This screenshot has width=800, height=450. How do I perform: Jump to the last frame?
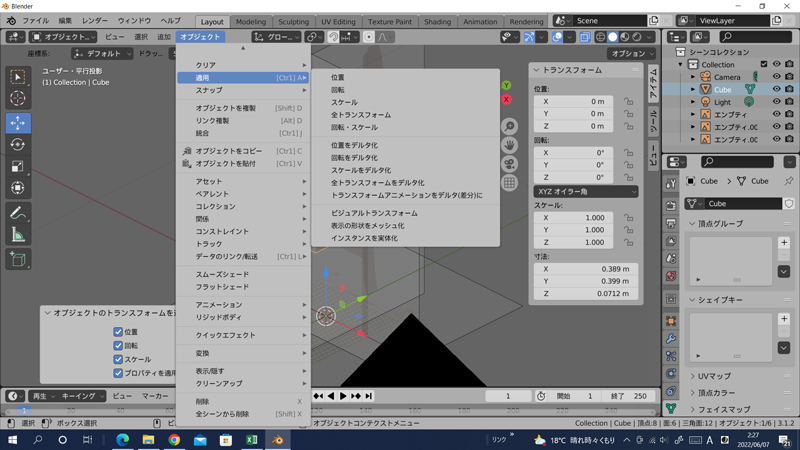368,396
